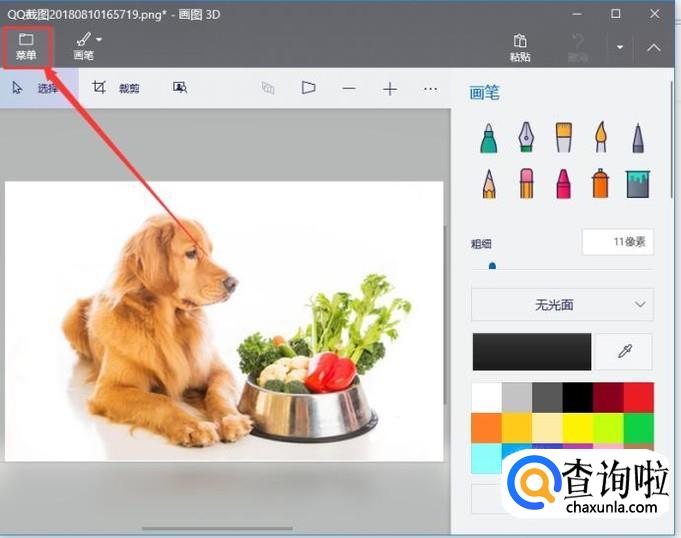Toggle the 3D view flag icon
The height and width of the screenshot is (538, 681).
point(308,88)
